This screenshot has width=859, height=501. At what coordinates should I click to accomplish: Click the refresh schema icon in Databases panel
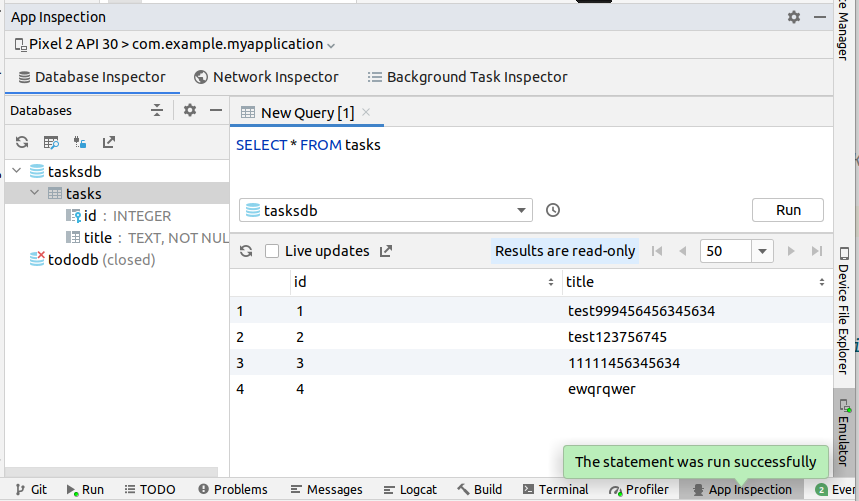(x=21, y=143)
